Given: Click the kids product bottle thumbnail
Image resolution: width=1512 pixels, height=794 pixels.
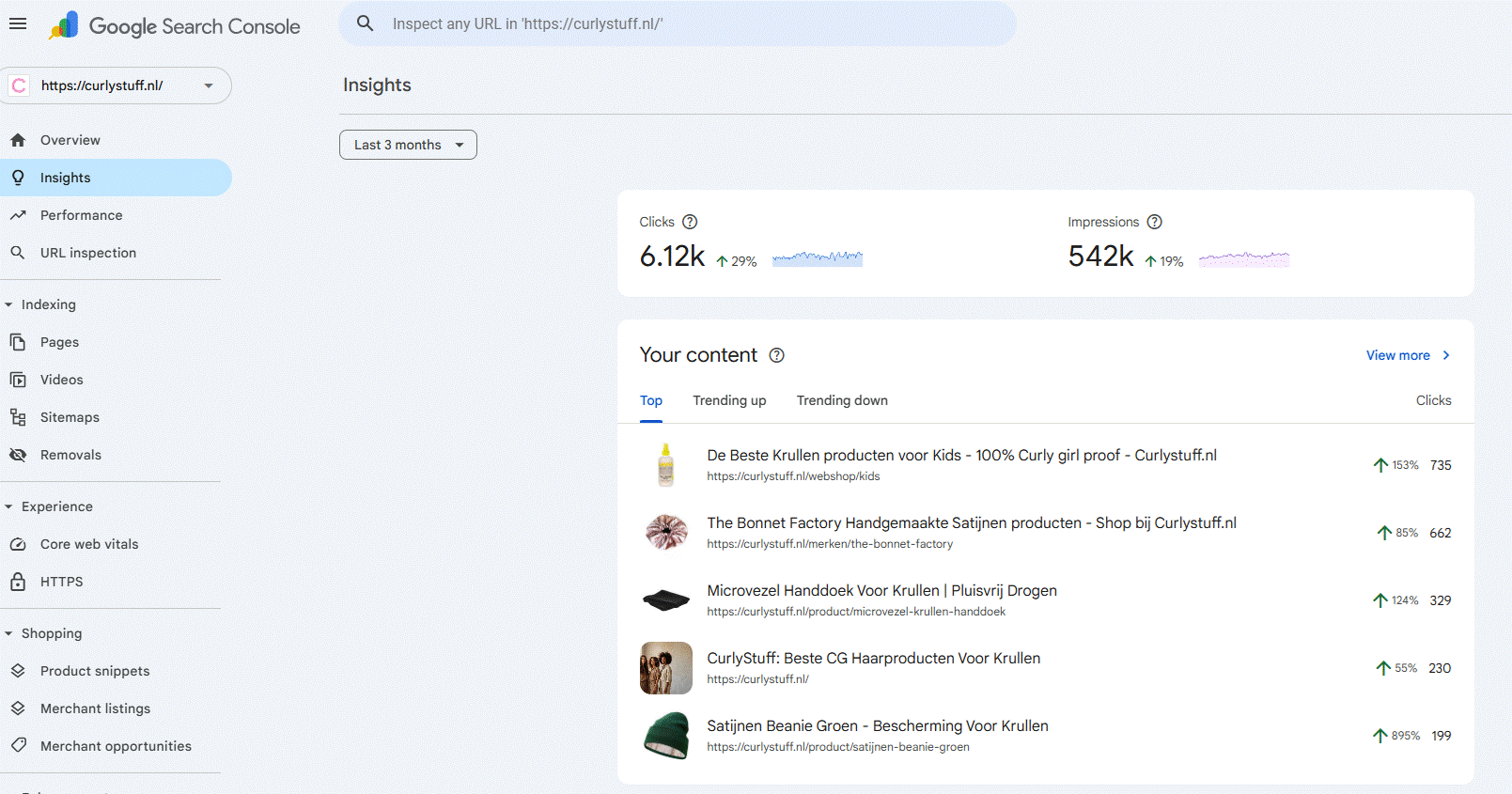Looking at the screenshot, I should click(666, 465).
